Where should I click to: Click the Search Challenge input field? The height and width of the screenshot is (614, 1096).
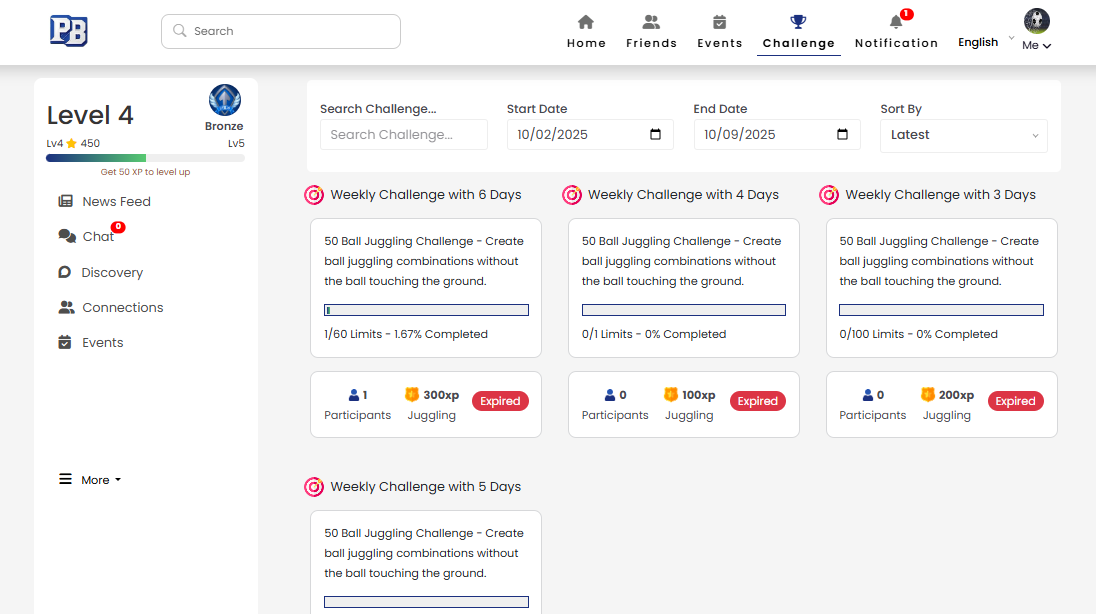[403, 135]
